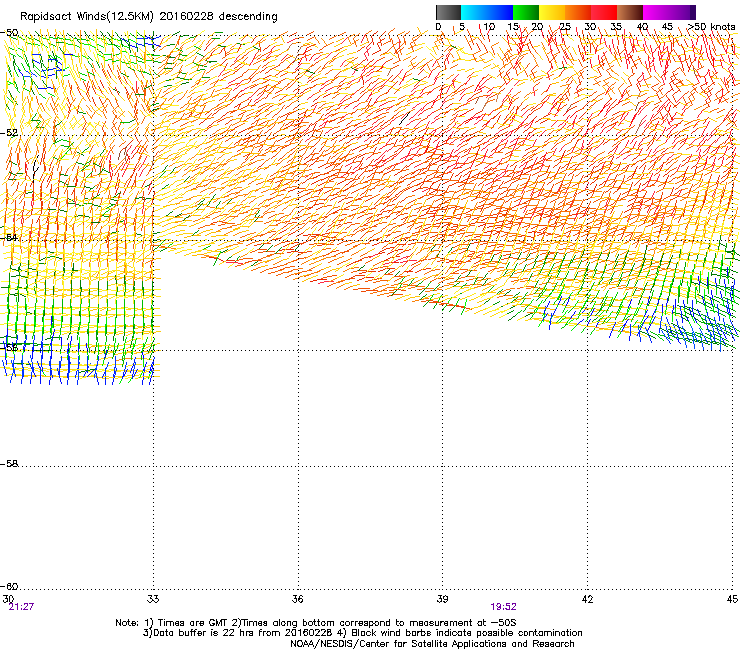740x650 pixels.
Task: Click the '-52' latitude label
Action: point(9,133)
